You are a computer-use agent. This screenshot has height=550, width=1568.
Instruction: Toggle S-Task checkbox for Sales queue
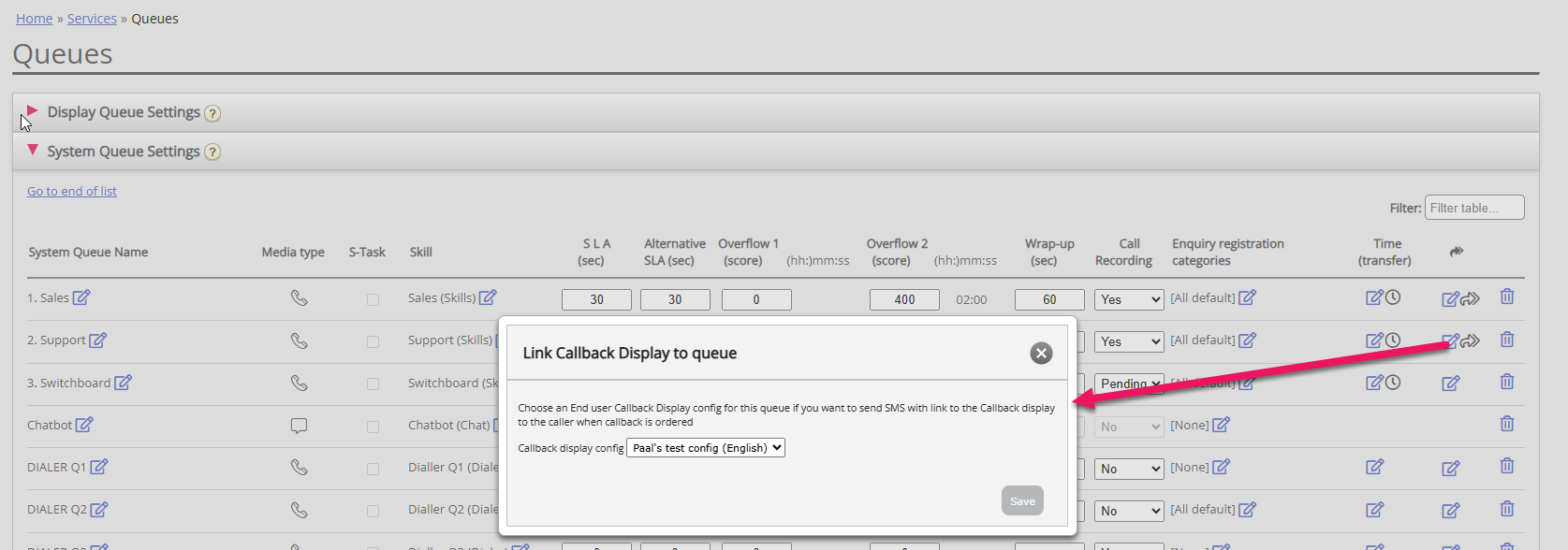373,299
